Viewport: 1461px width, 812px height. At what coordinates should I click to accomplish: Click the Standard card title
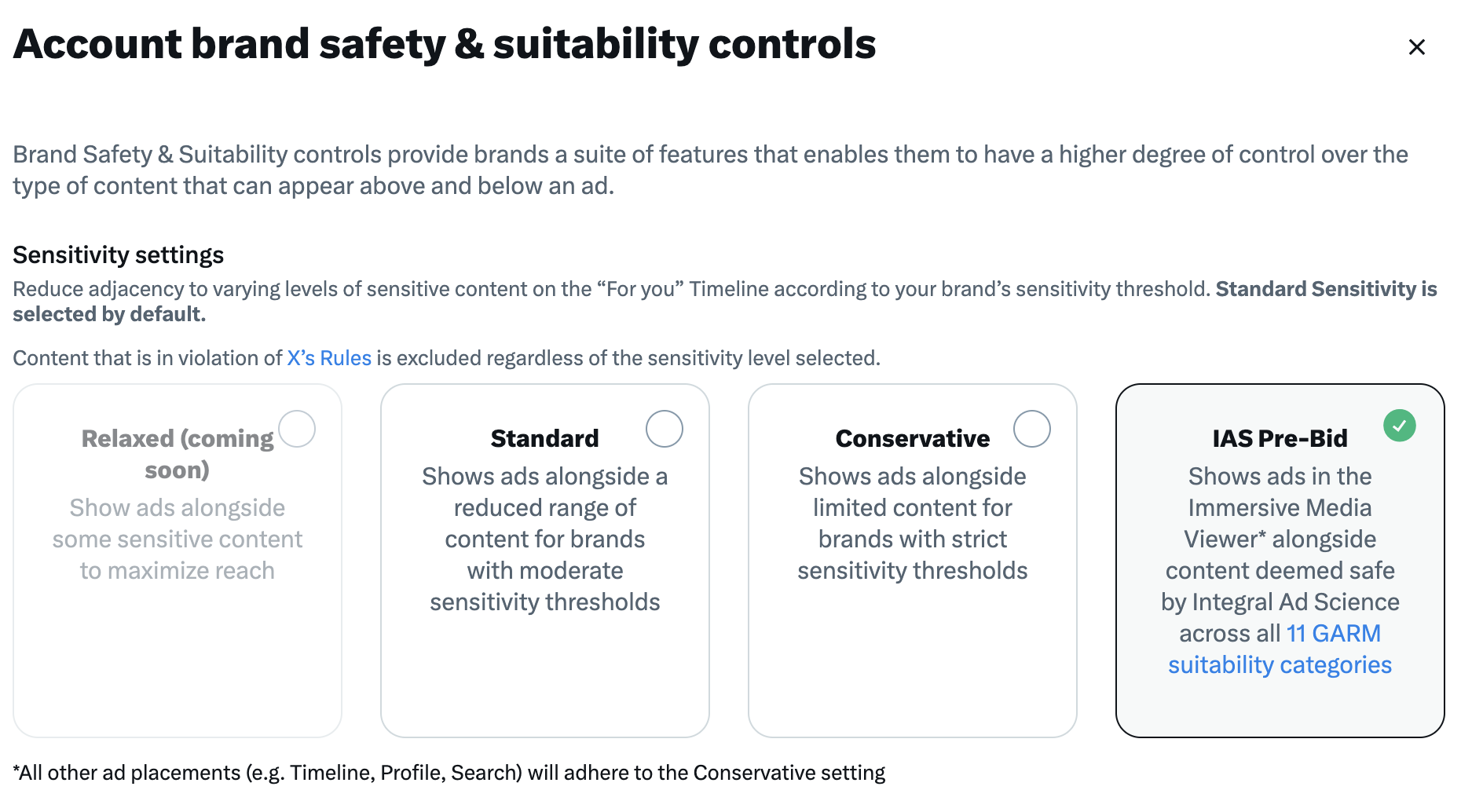(544, 438)
